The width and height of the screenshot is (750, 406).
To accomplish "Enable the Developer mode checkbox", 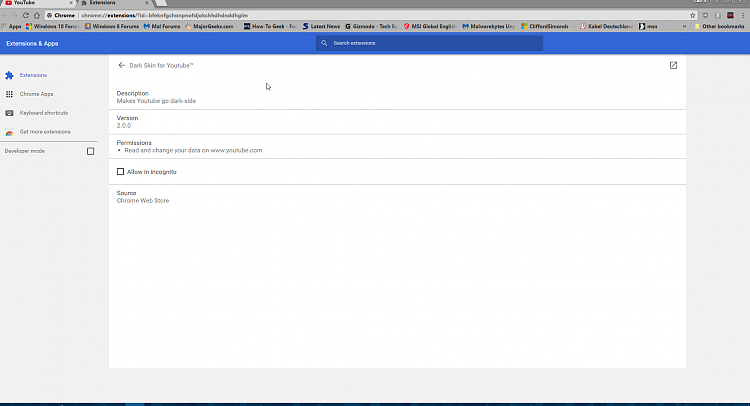I will click(90, 151).
